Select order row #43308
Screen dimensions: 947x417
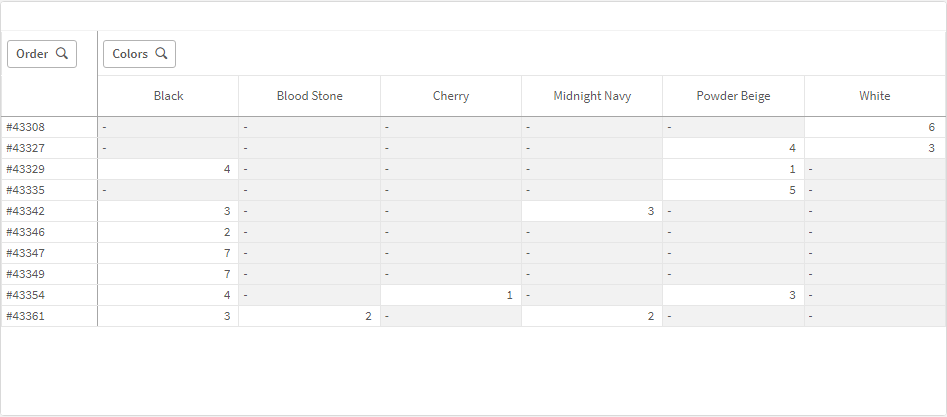(25, 127)
